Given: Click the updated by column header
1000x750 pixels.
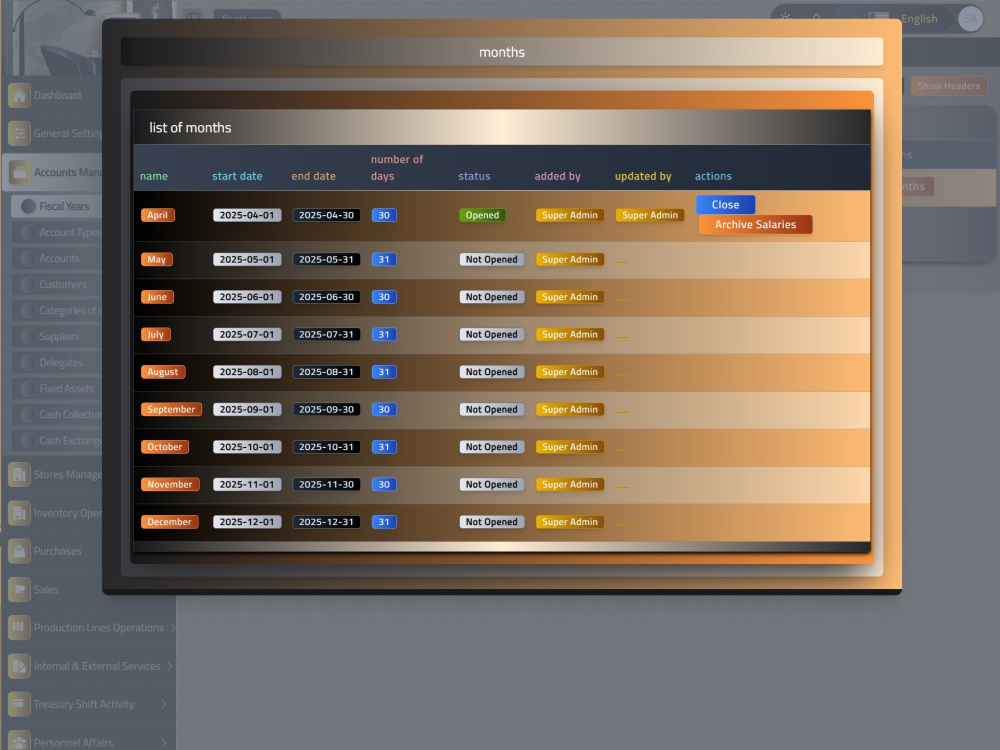Looking at the screenshot, I should coord(643,176).
